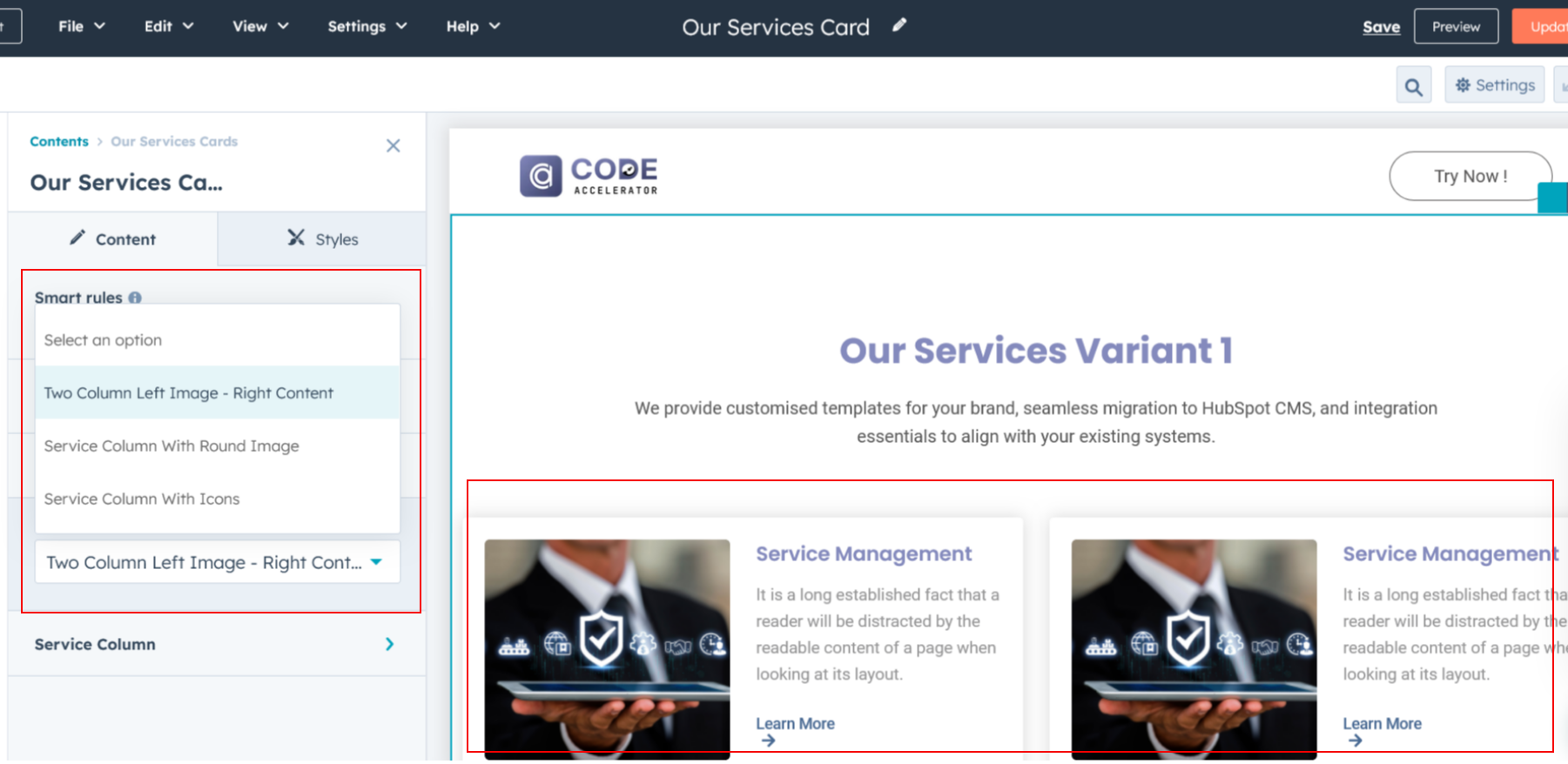This screenshot has height=764, width=1568.
Task: Expand the View menu
Action: coord(259,26)
